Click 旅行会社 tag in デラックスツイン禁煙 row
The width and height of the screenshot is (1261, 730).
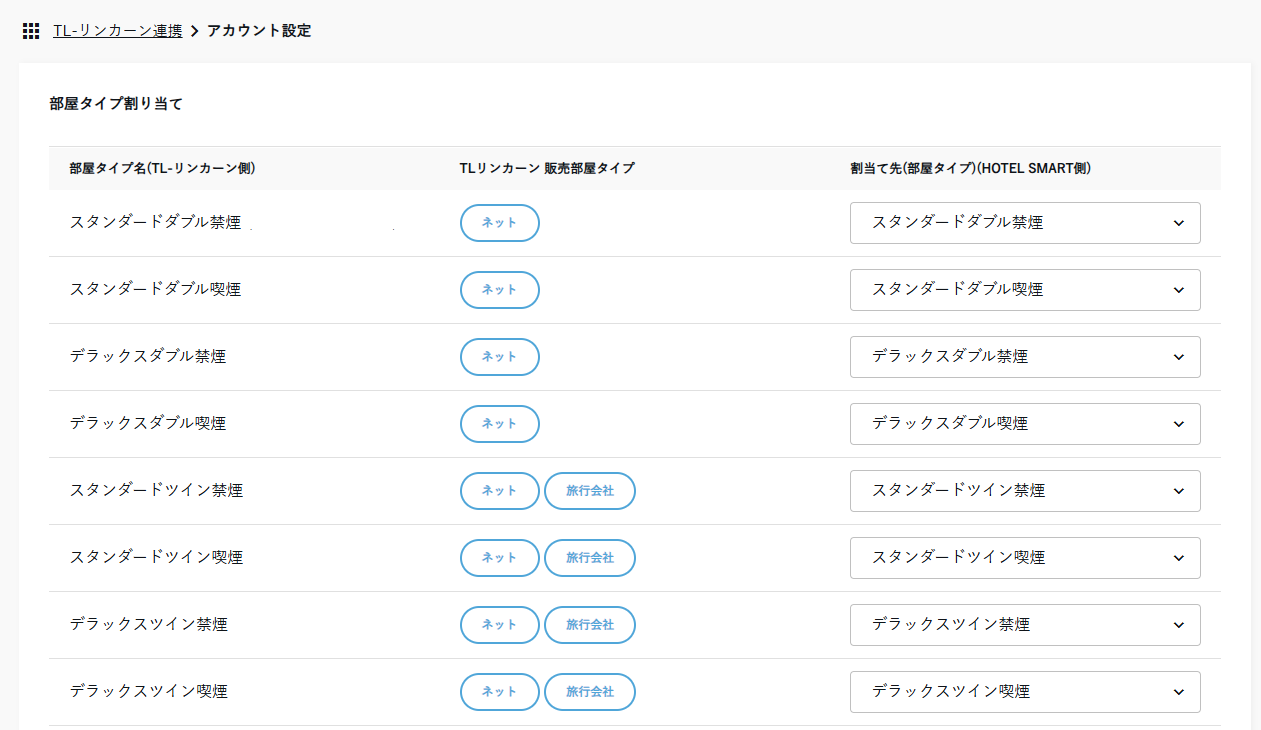pos(589,625)
